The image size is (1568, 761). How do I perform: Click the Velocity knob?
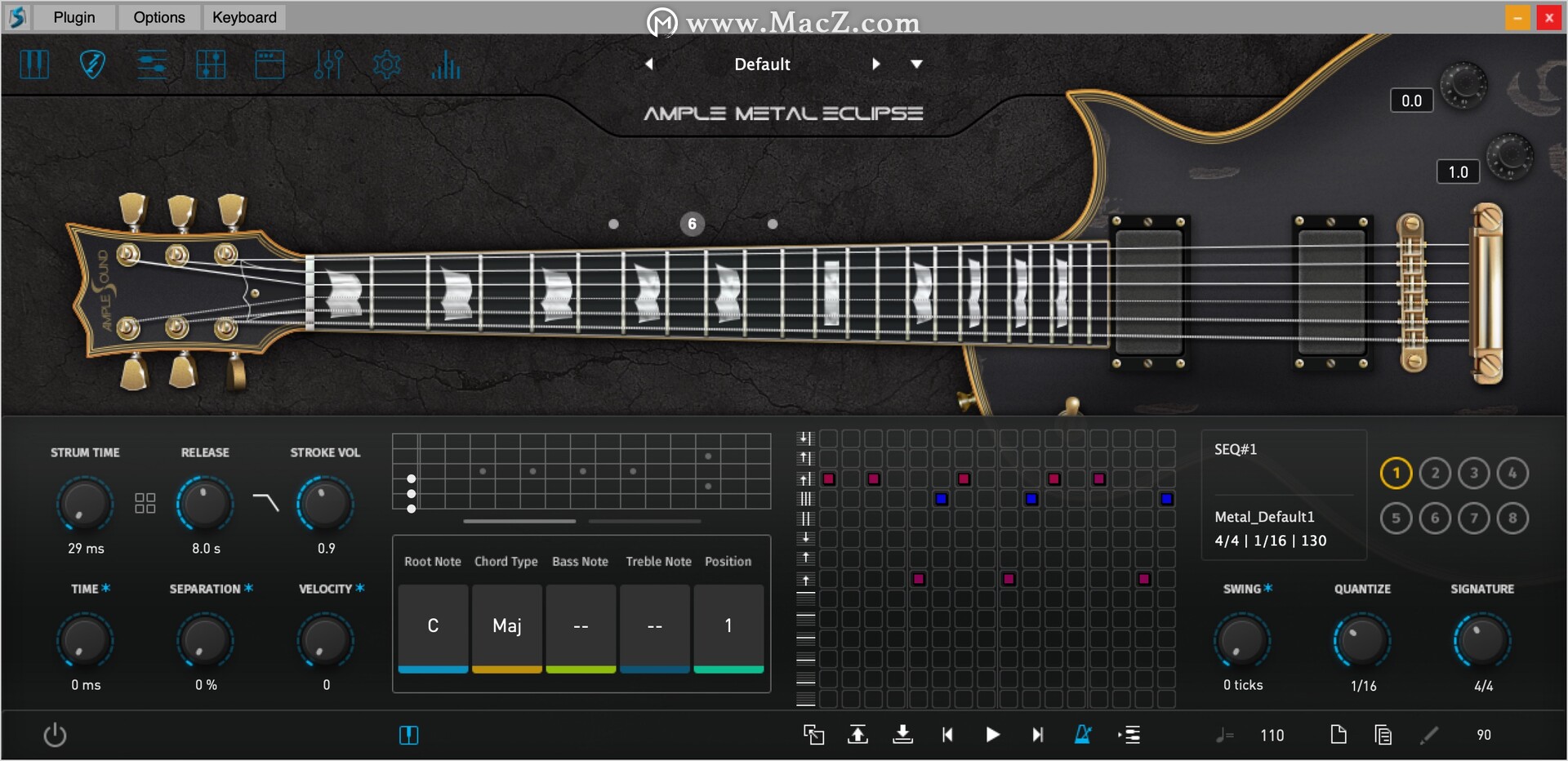(x=325, y=641)
